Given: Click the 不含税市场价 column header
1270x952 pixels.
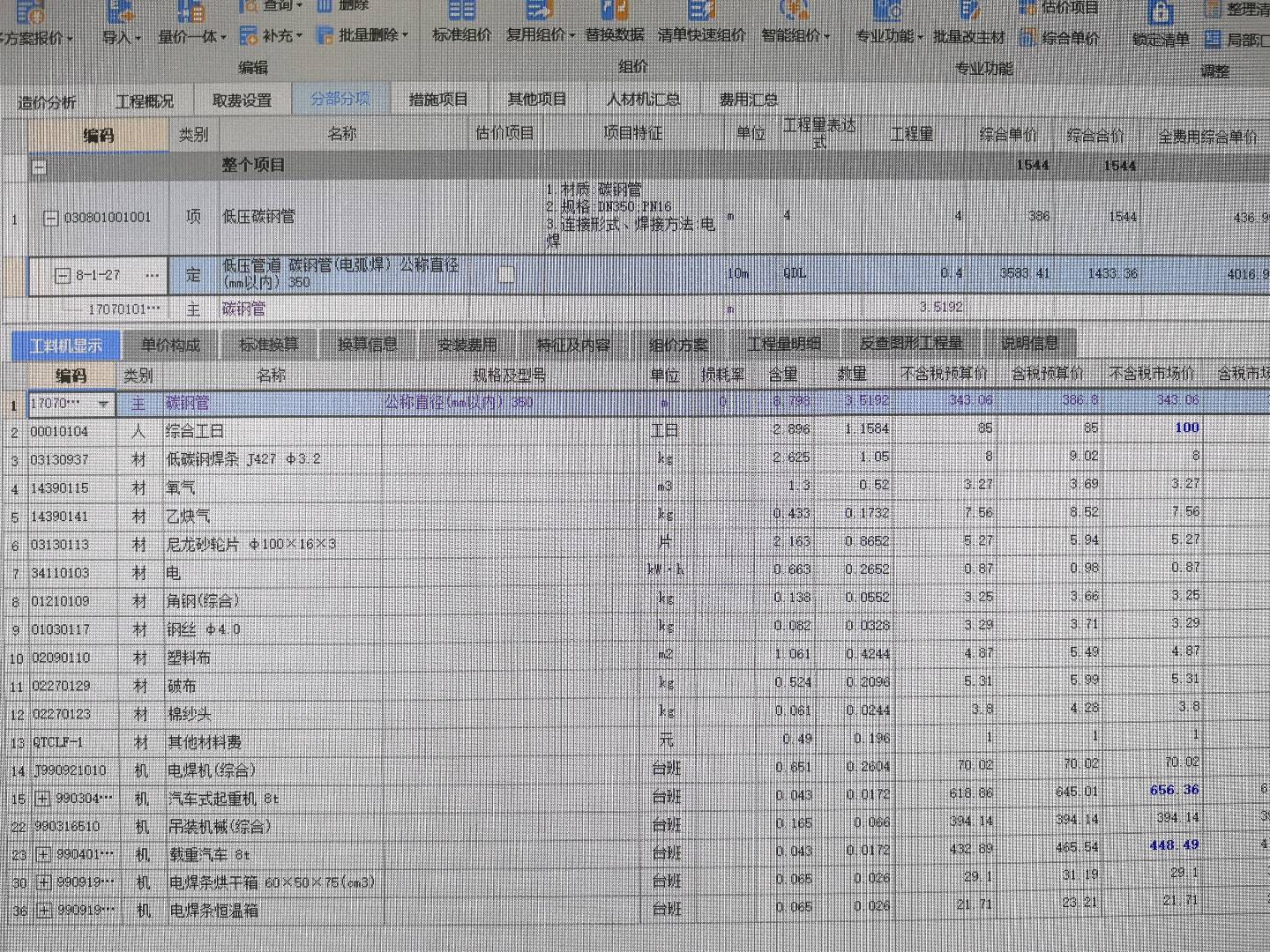Looking at the screenshot, I should [x=1152, y=374].
